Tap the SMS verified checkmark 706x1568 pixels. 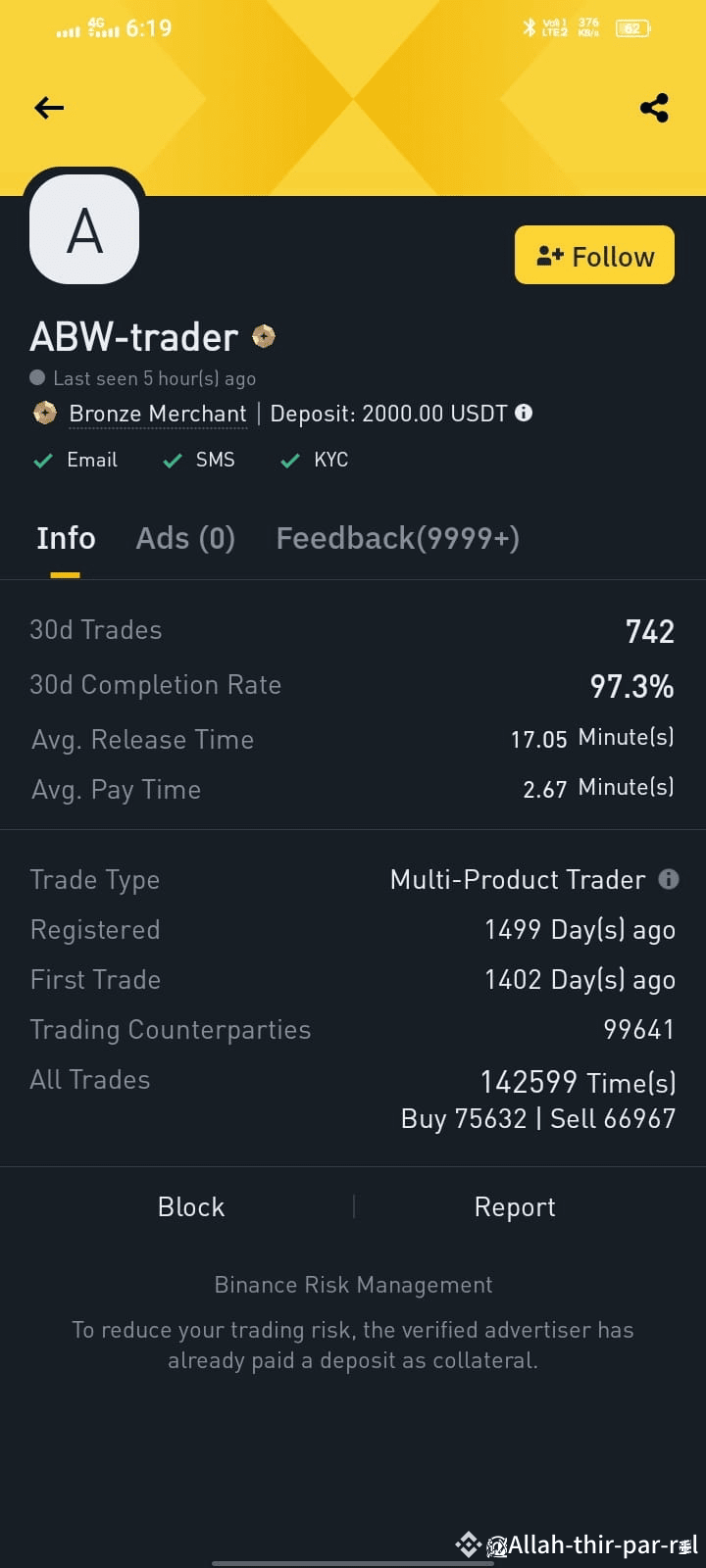(173, 461)
